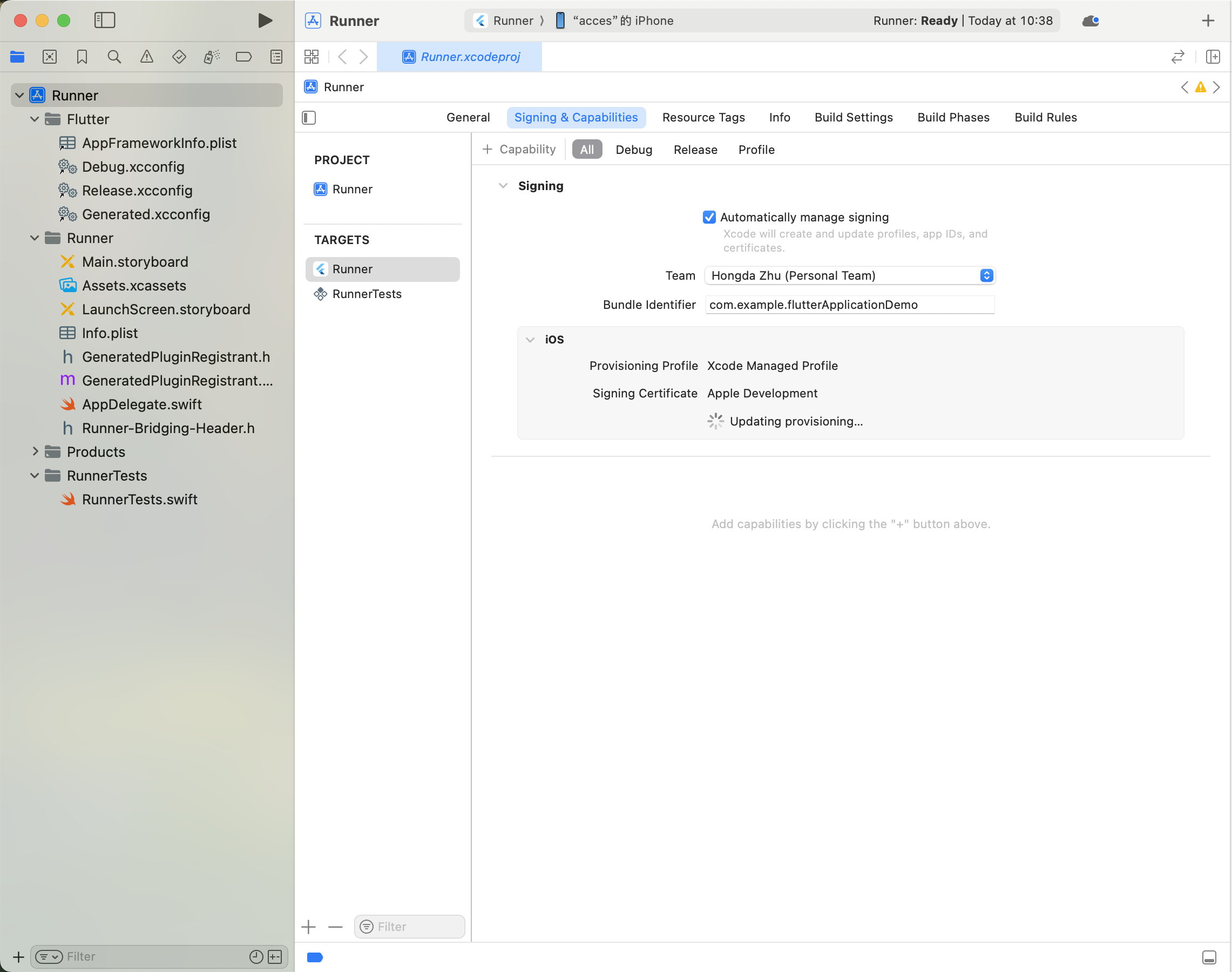The height and width of the screenshot is (972, 1232).
Task: Jump to the previous issue arrow
Action: 1185,87
